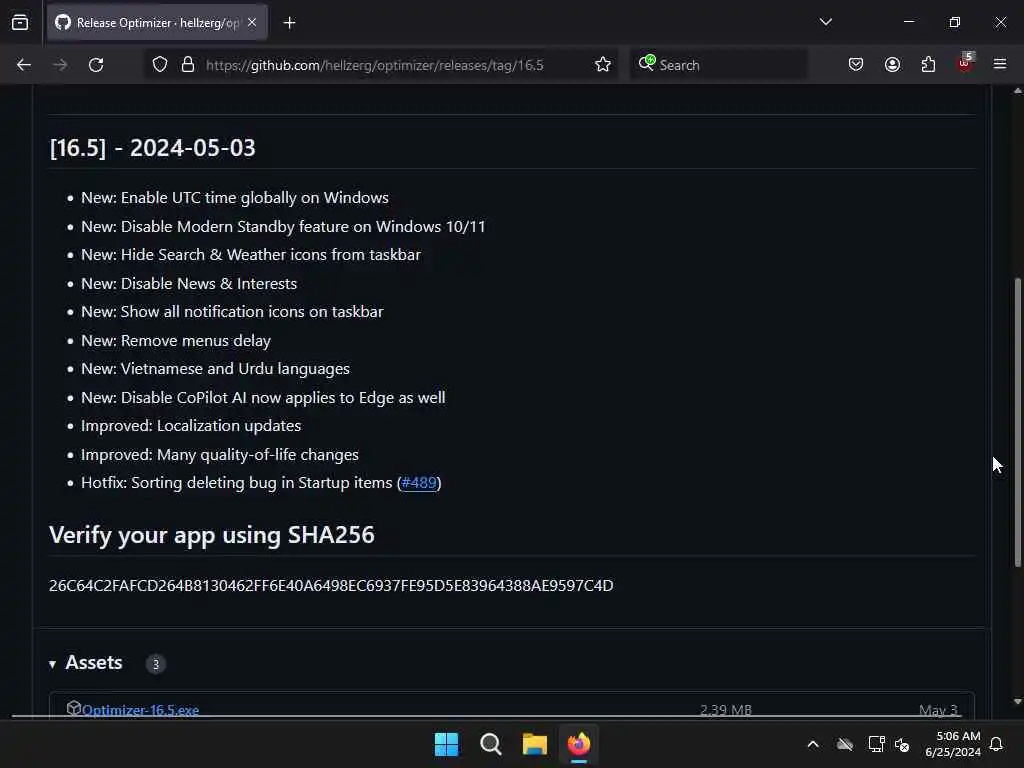Open File Explorer from taskbar

pos(535,744)
